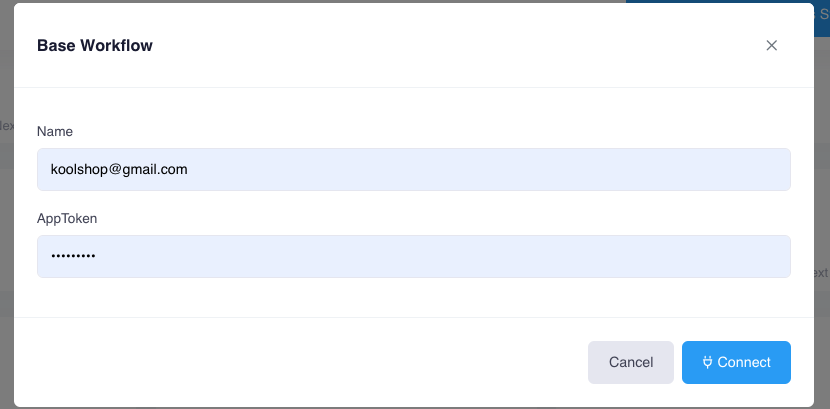Cancel the Base Workflow dialog
This screenshot has height=409, width=830.
point(630,362)
